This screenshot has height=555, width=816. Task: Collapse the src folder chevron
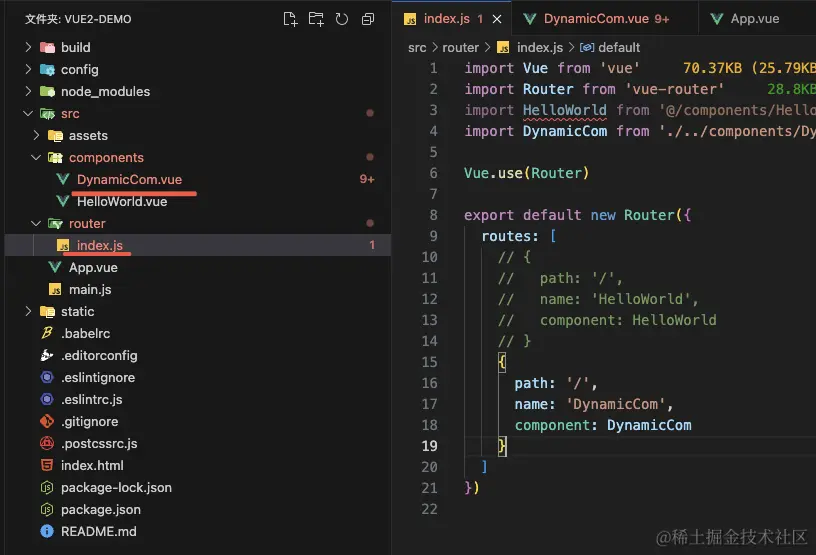point(28,113)
